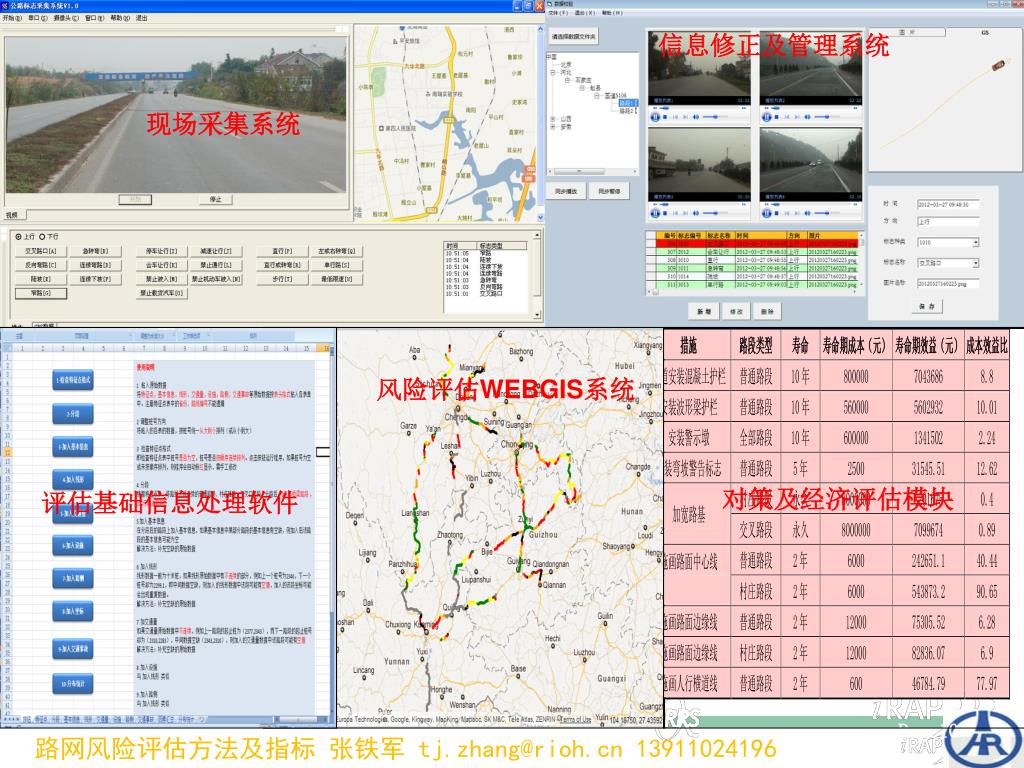Click the 连续下坡[F] sign button
The height and width of the screenshot is (768, 1024).
pyautogui.click(x=95, y=279)
